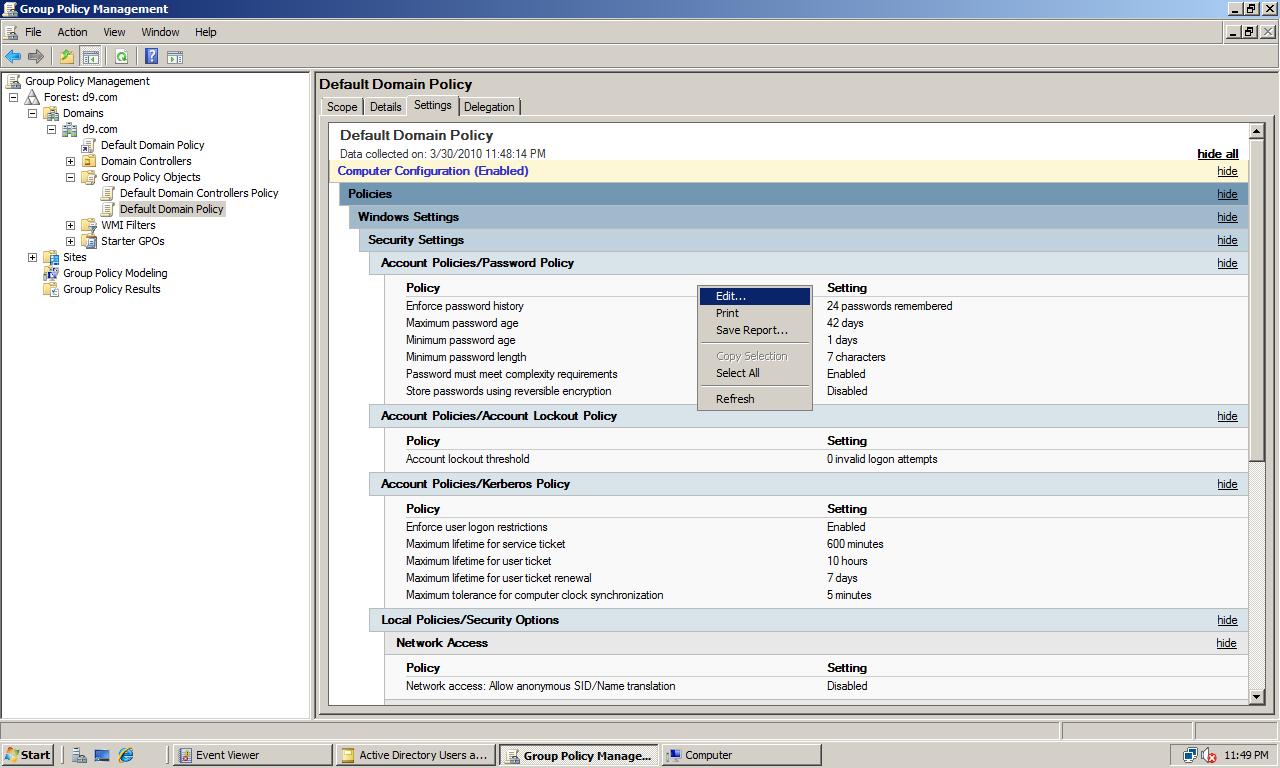This screenshot has height=768, width=1280.
Task: Click the Forest: d9.com triangle icon
Action: pos(32,97)
